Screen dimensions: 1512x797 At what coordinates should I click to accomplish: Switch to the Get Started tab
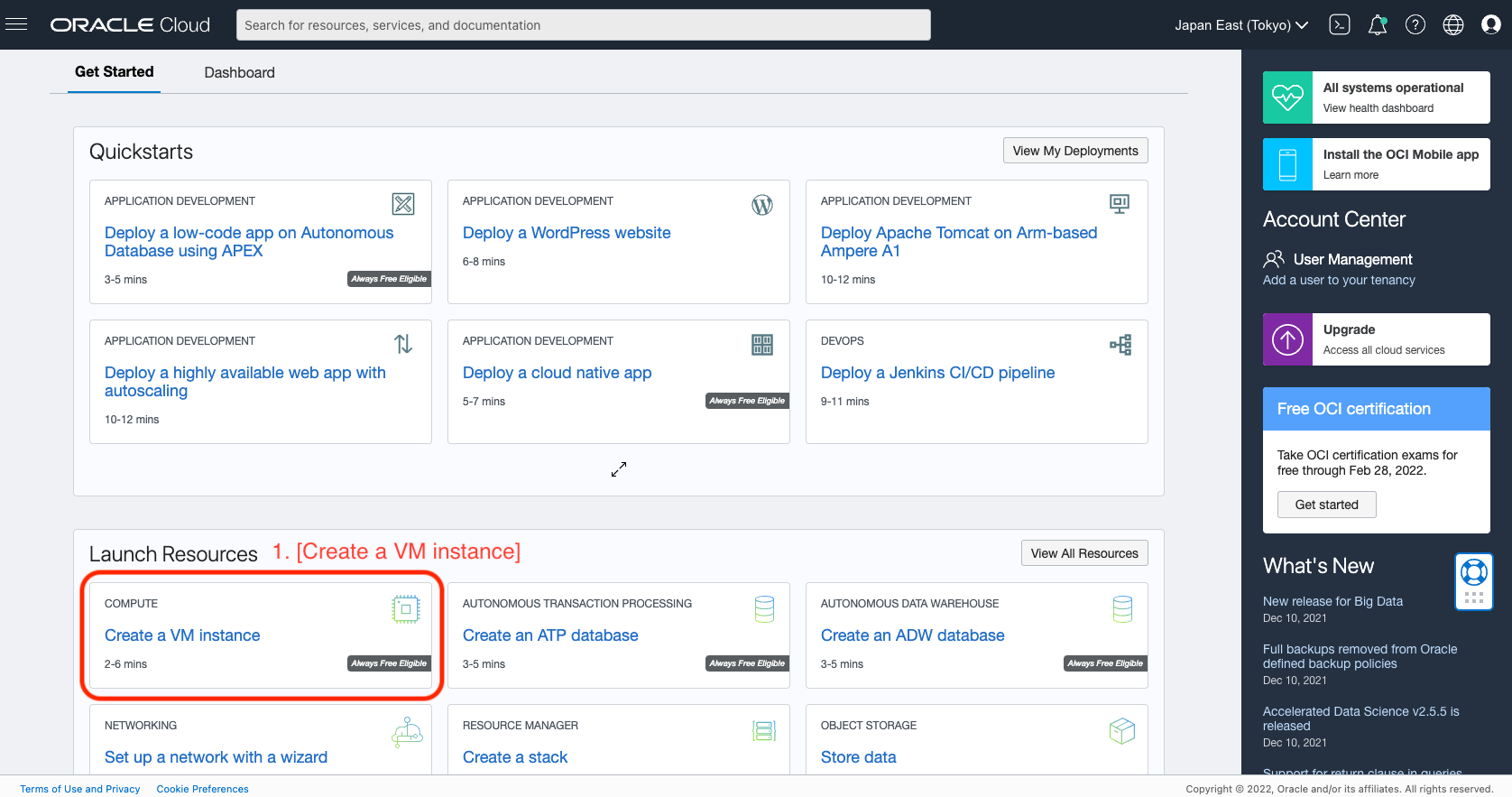point(115,71)
